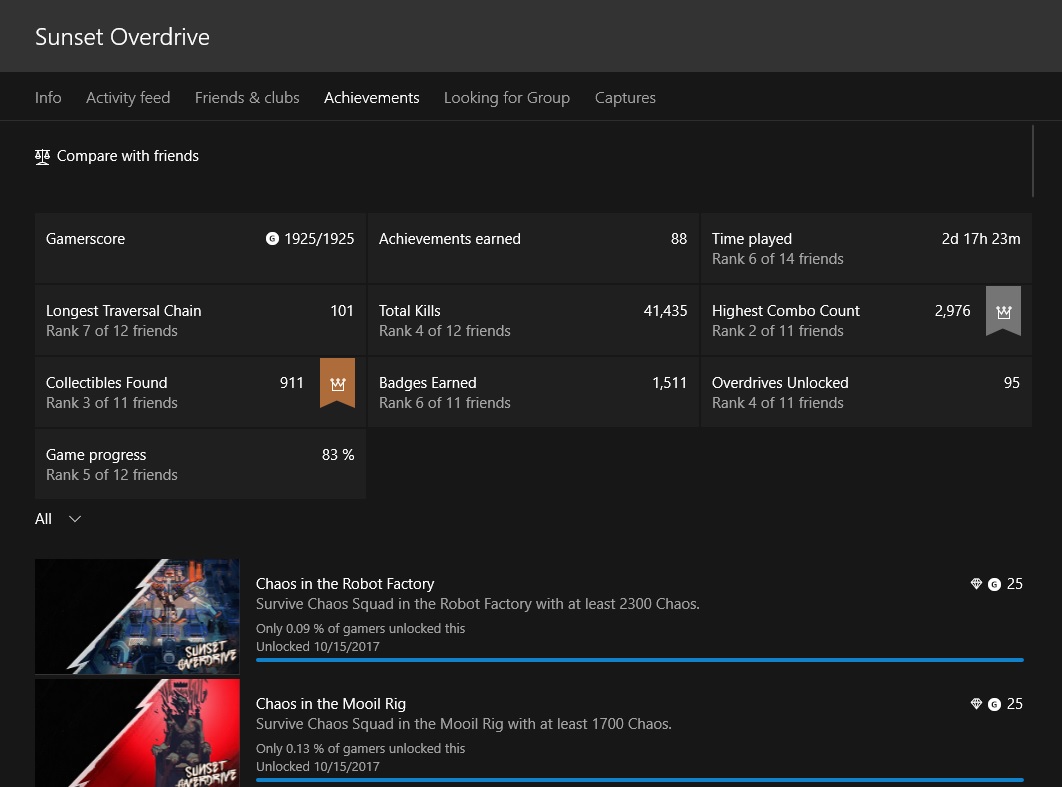Open the Chaos in the Robot Factory title

pyautogui.click(x=345, y=584)
